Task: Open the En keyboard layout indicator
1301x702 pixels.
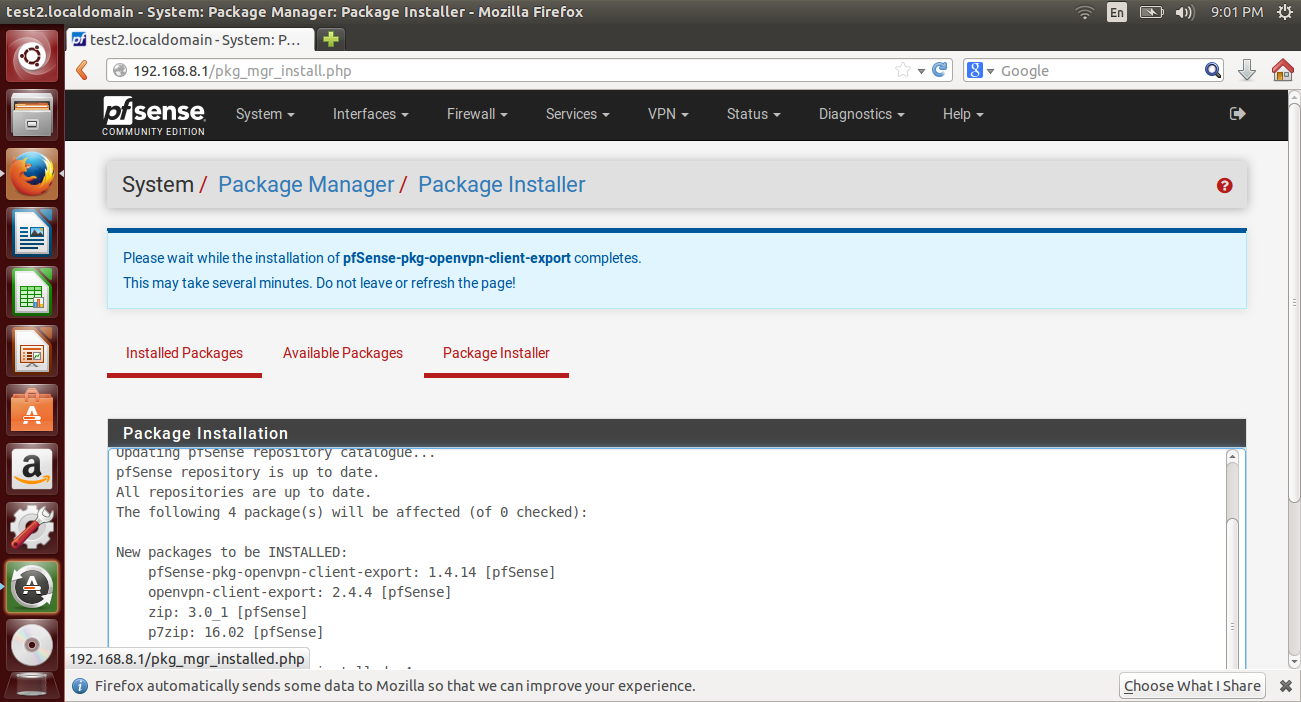Action: (x=1117, y=12)
